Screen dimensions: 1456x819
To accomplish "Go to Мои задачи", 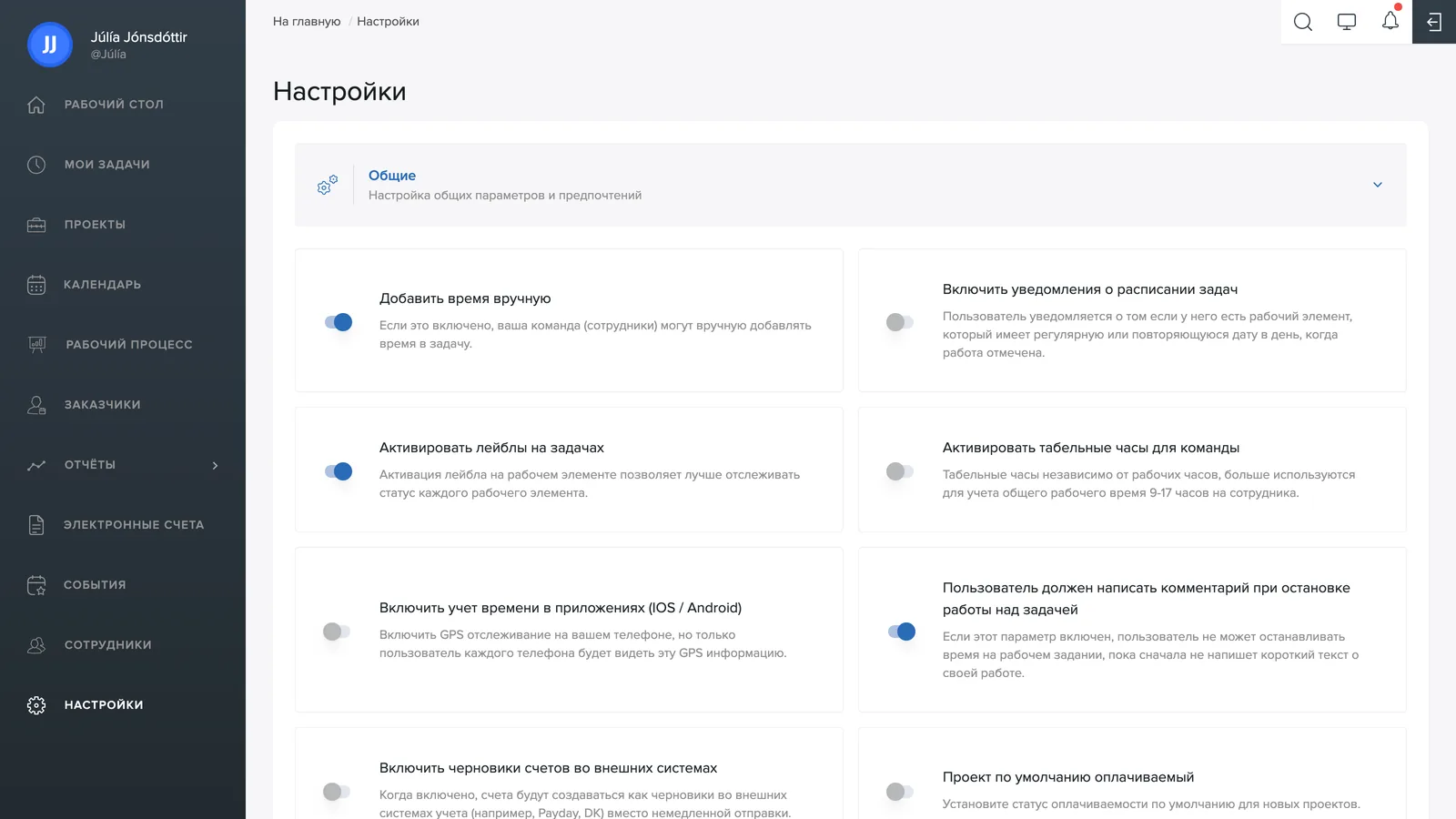I will (106, 165).
